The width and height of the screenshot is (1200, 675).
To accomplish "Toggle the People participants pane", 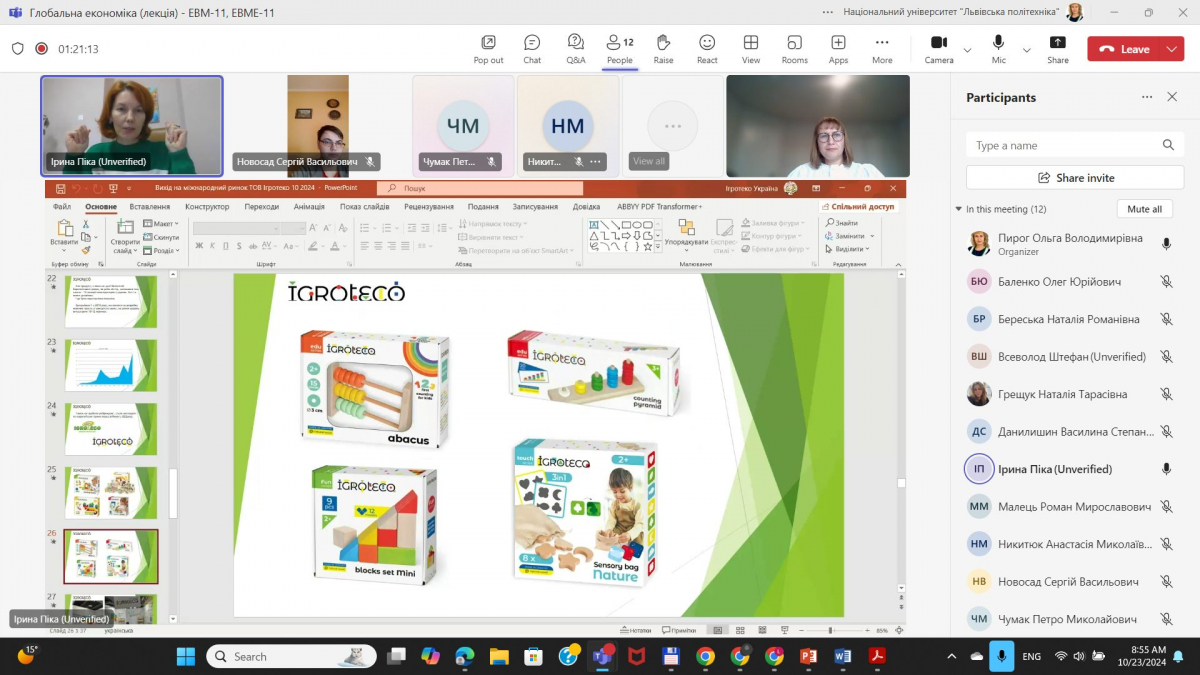I will [620, 48].
